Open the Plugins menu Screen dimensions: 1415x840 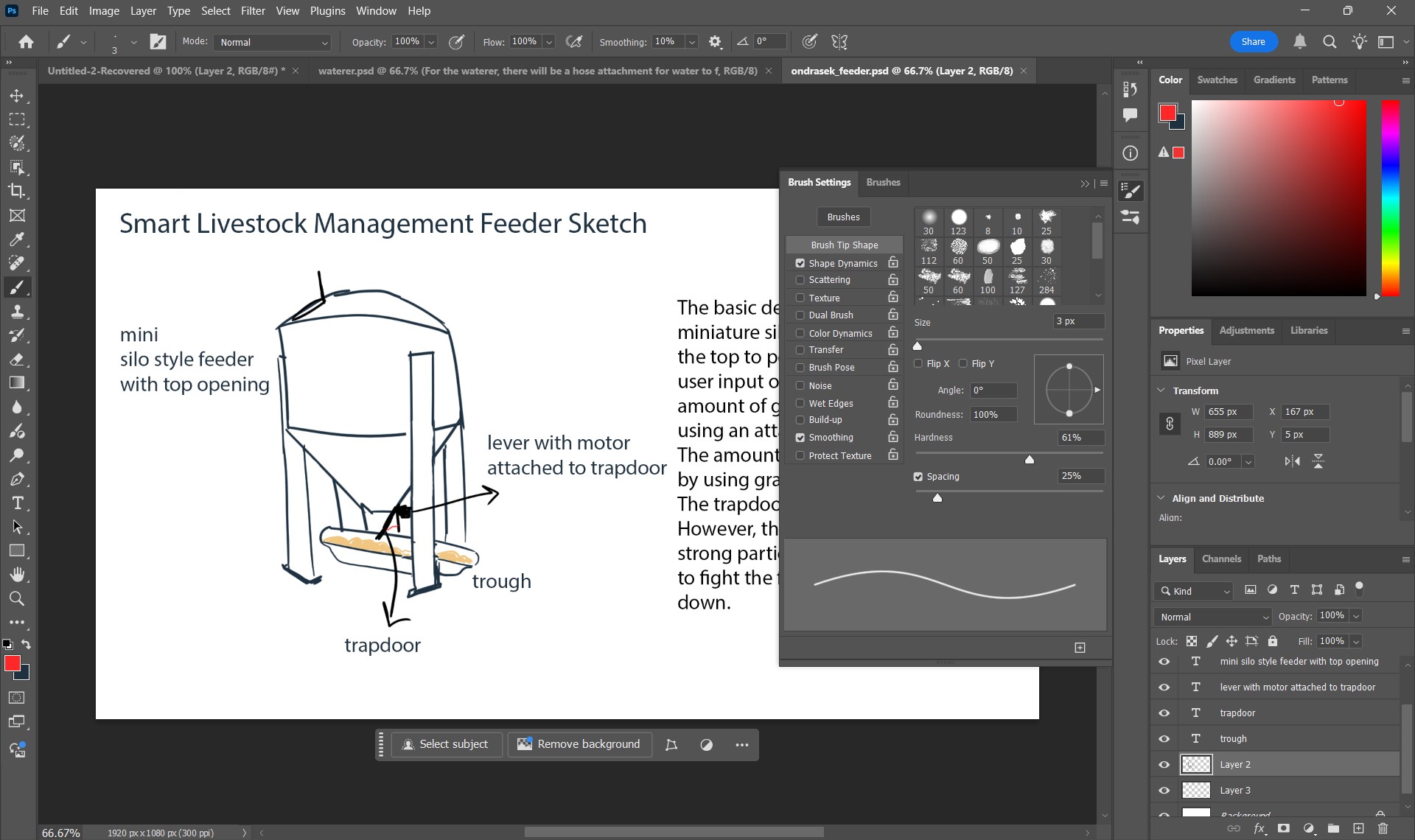pos(327,11)
